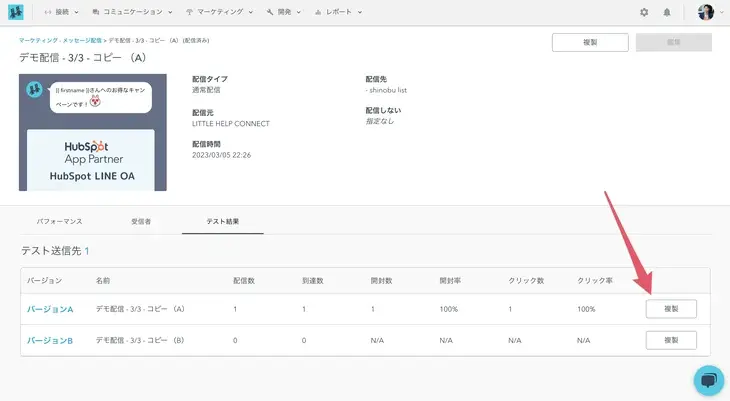
Task: Open the バージョンB link
Action: pyautogui.click(x=50, y=340)
